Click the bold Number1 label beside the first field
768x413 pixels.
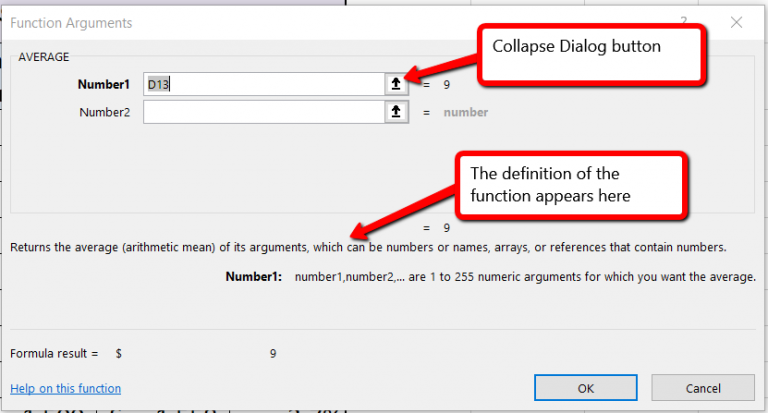coord(107,85)
